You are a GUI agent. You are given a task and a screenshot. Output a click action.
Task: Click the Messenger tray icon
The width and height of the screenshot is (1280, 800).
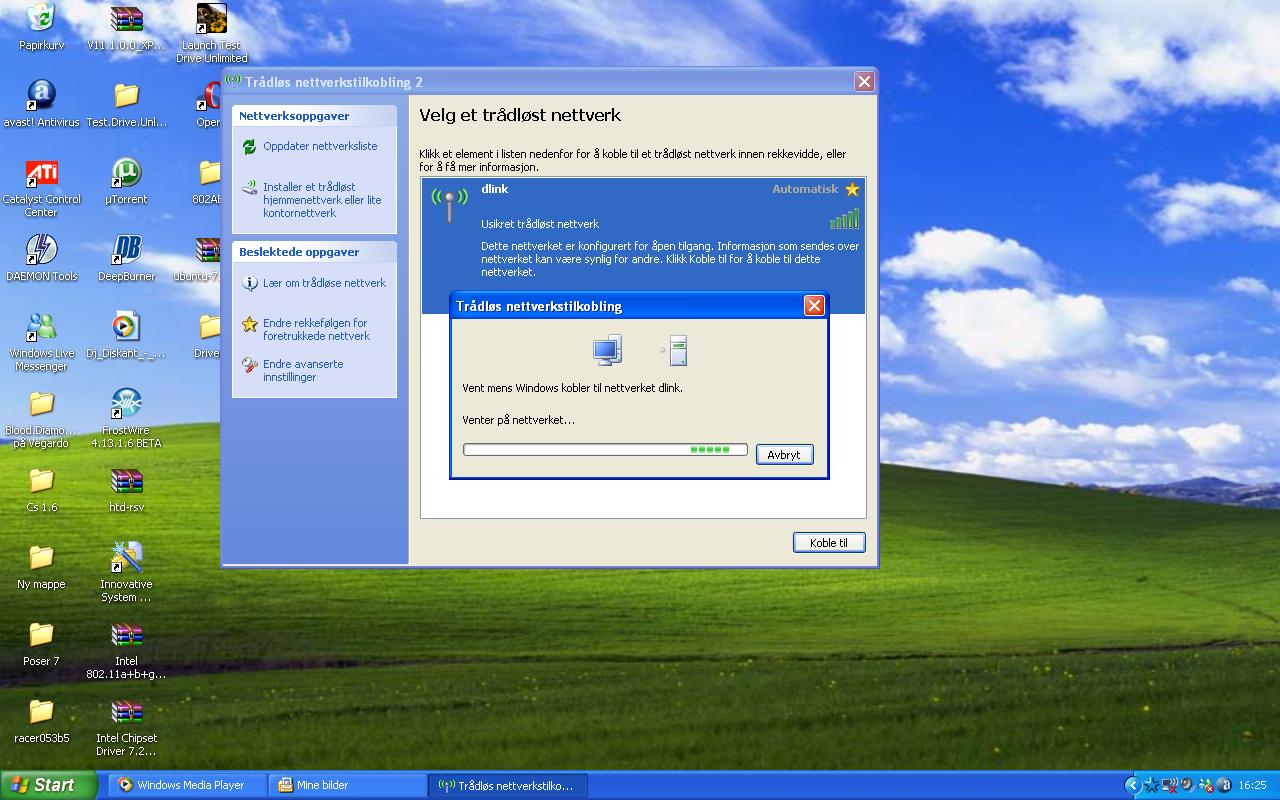click(1205, 785)
